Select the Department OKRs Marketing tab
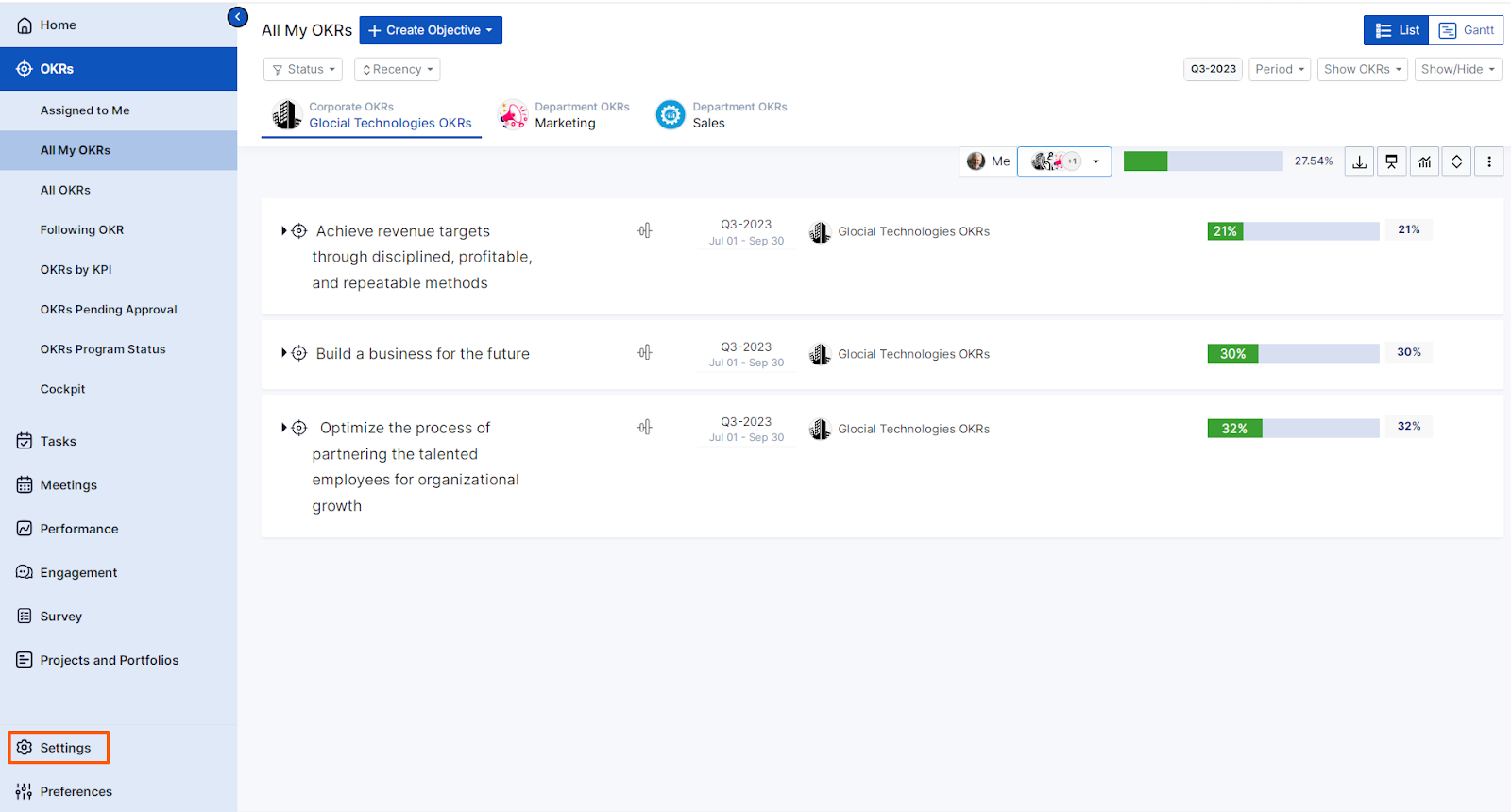This screenshot has height=812, width=1511. 565,115
